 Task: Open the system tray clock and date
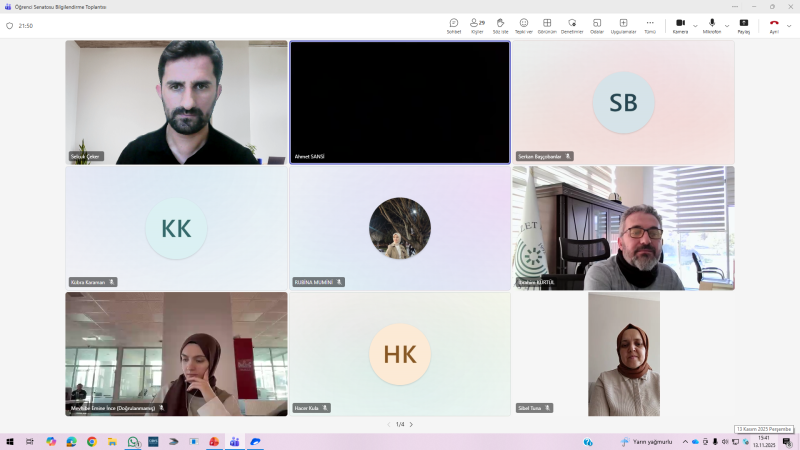coord(763,441)
